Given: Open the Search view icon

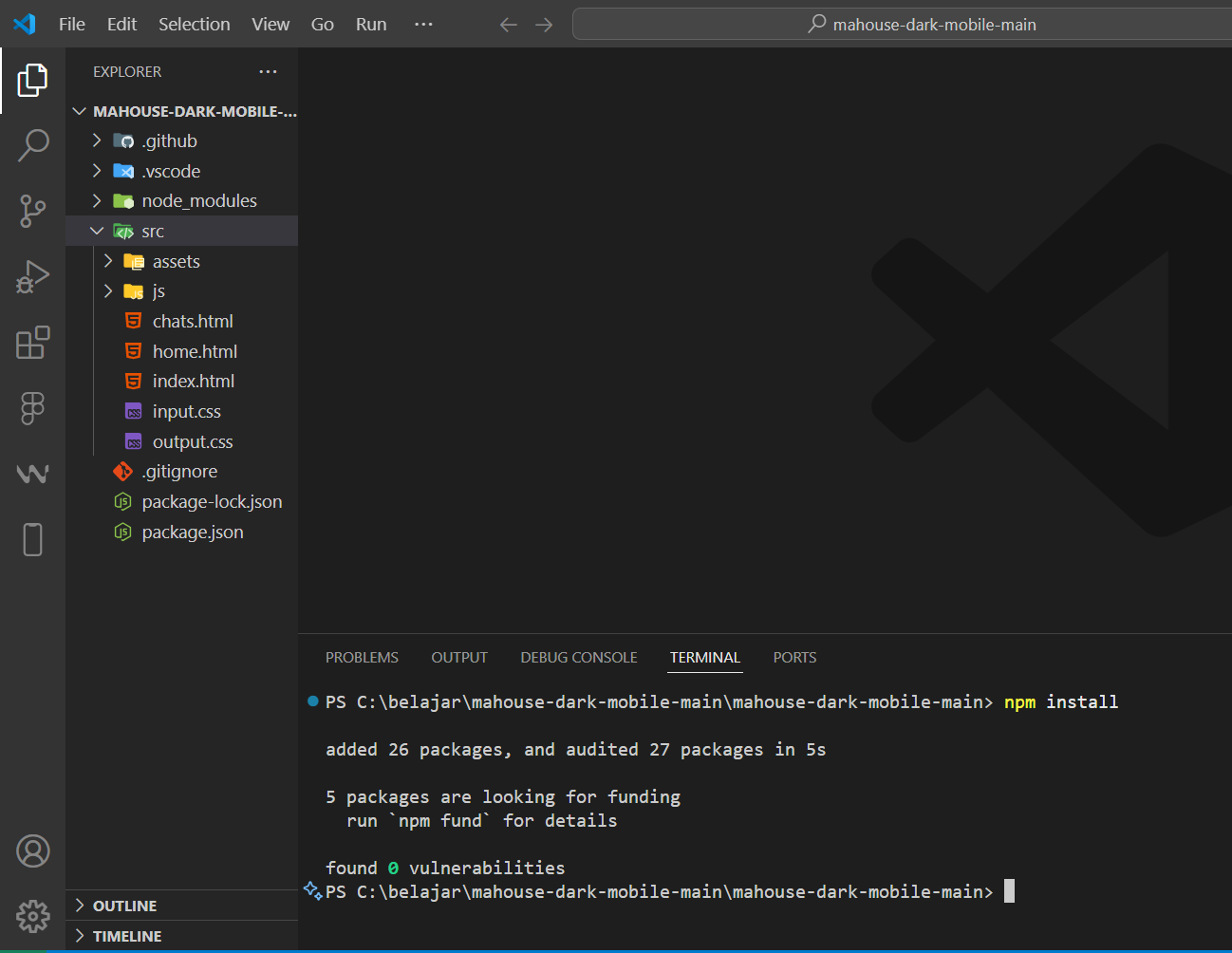Looking at the screenshot, I should pyautogui.click(x=32, y=145).
